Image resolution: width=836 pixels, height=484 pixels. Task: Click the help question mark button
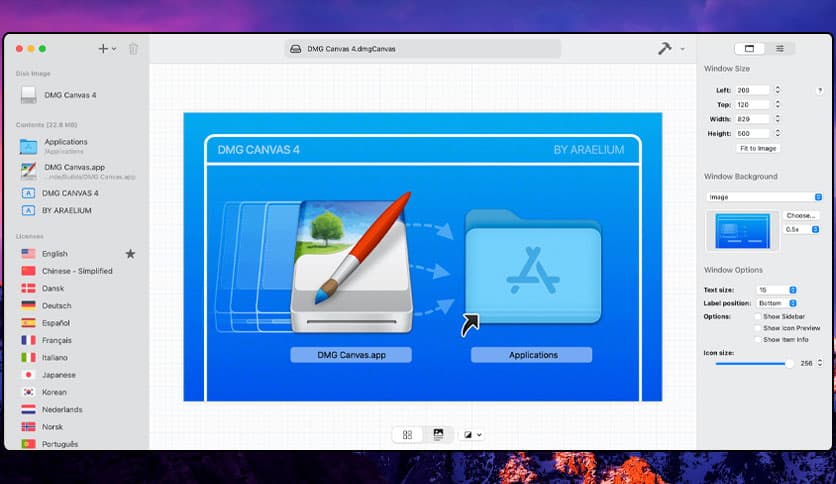coord(819,91)
